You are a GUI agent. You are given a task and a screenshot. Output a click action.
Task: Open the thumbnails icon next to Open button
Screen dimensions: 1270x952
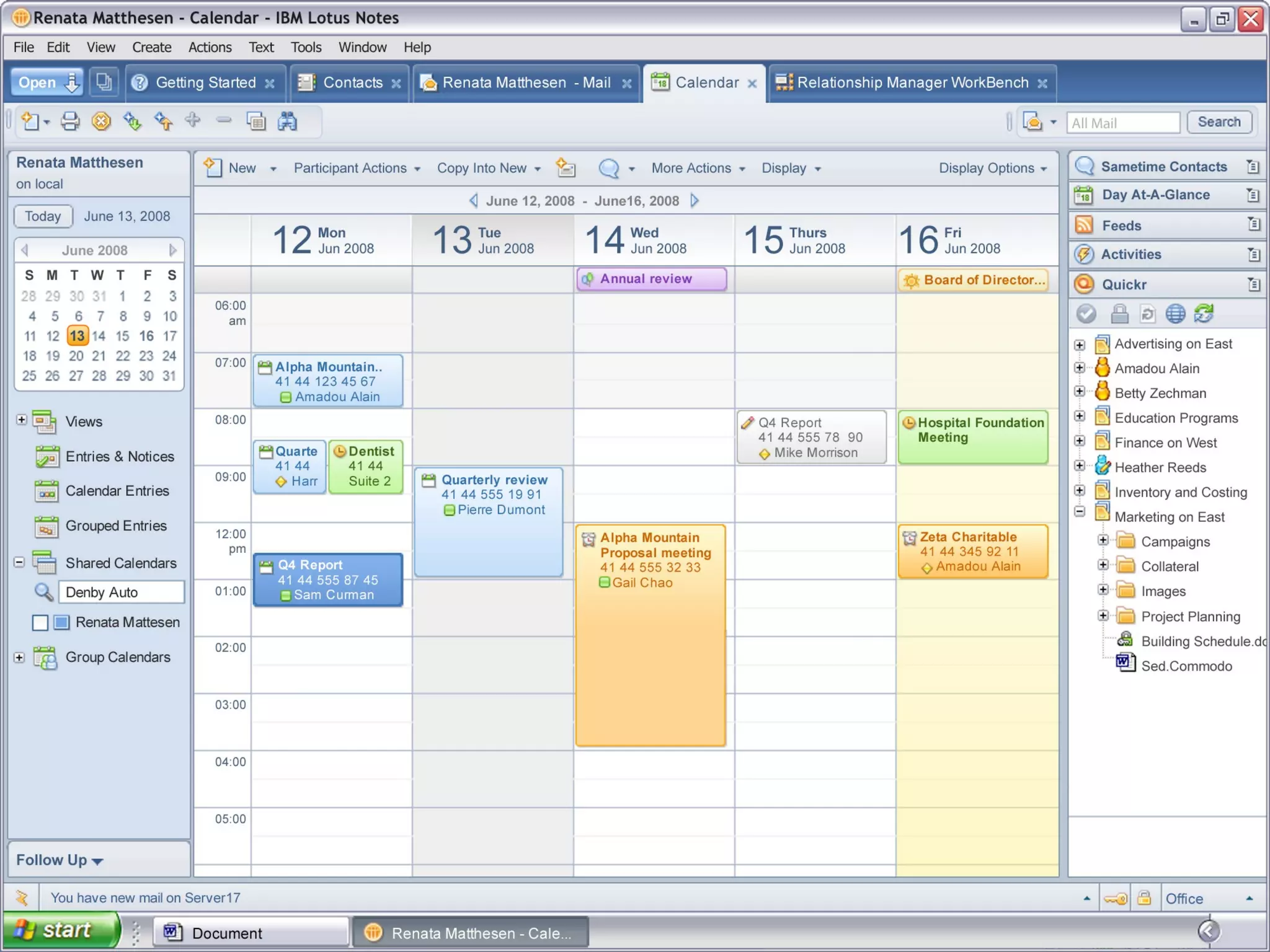coord(104,82)
